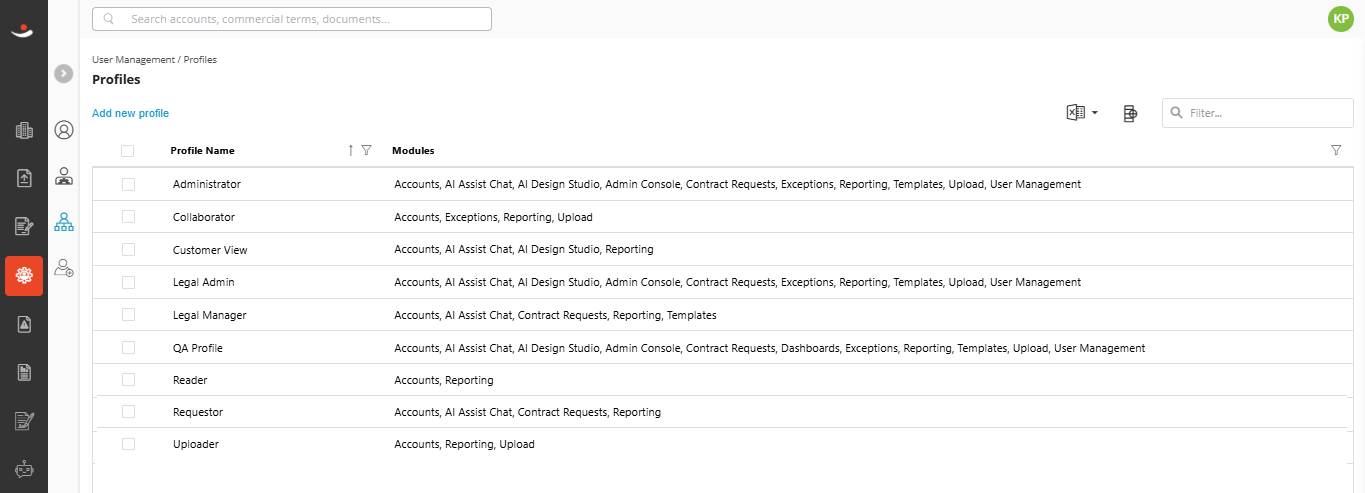Click the Excel export icon
Viewport: 1365px width, 493px height.
(1075, 113)
